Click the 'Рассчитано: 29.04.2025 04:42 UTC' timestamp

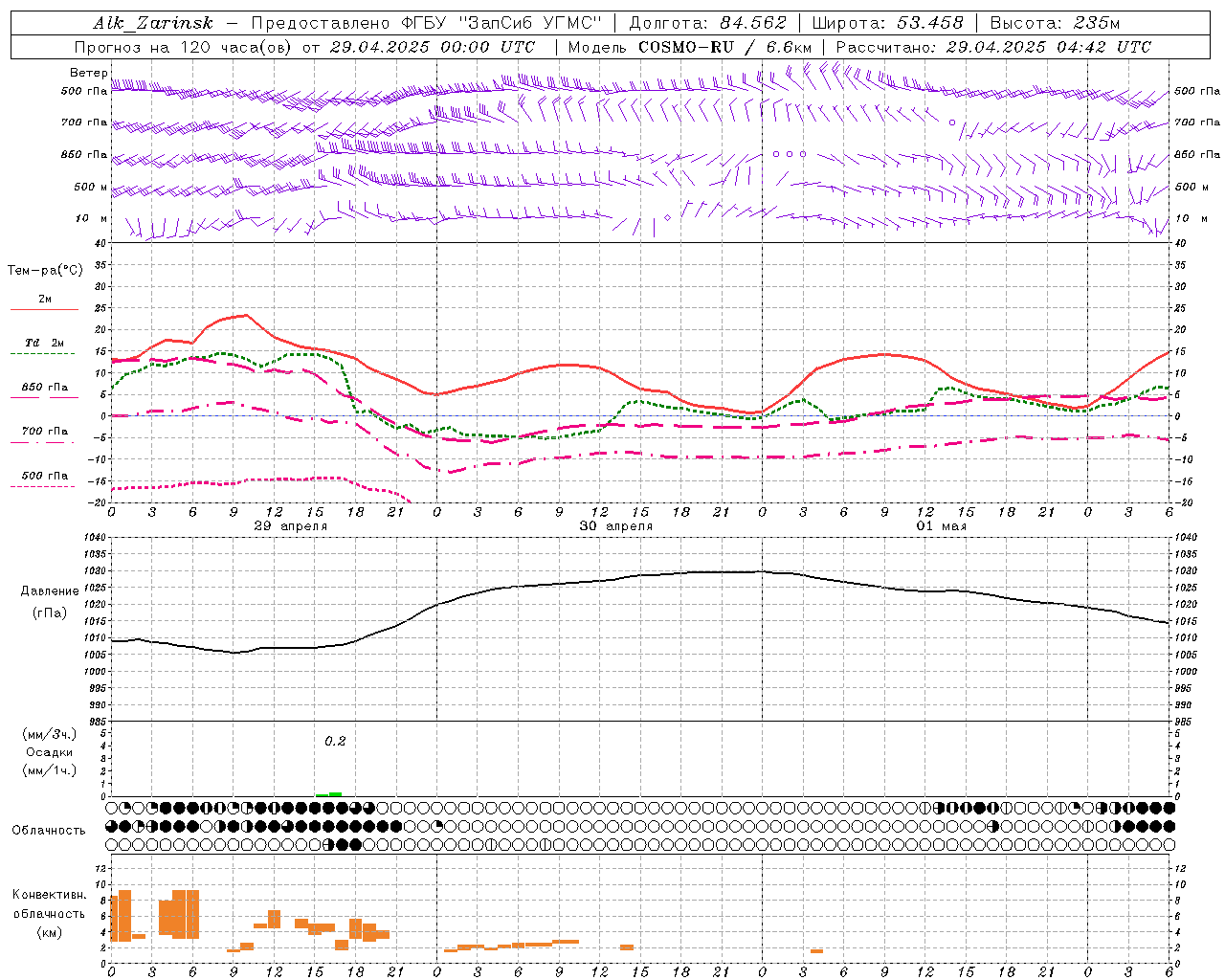[x=993, y=47]
